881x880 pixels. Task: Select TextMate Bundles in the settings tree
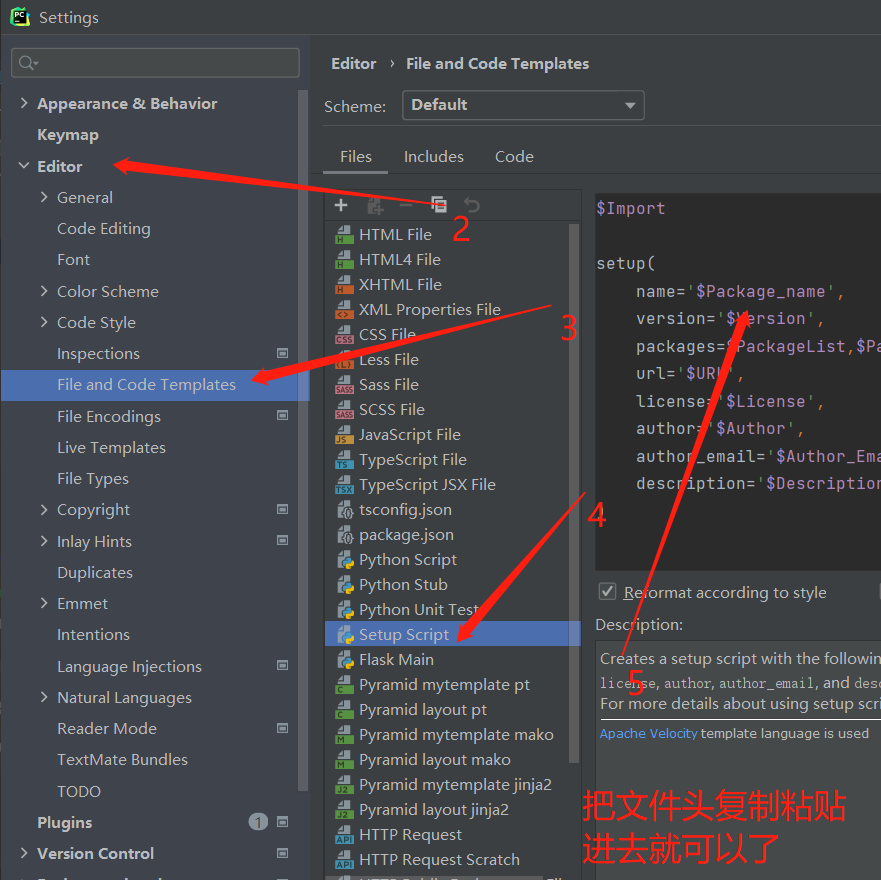pyautogui.click(x=122, y=760)
